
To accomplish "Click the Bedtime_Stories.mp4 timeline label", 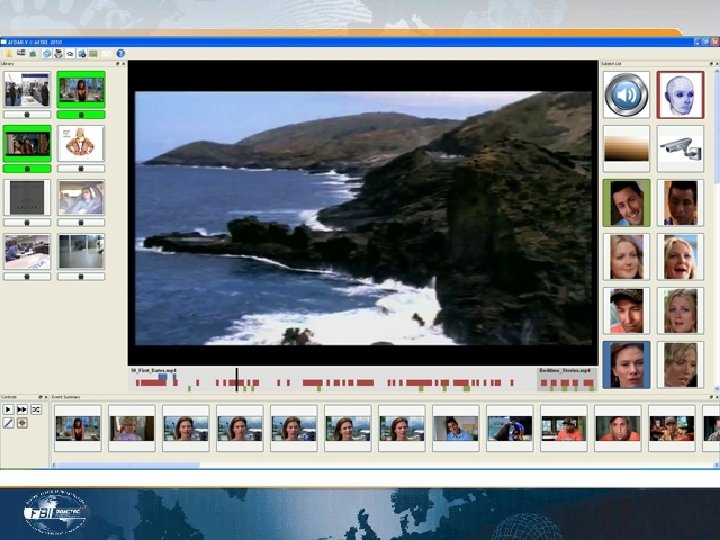I will click(565, 370).
